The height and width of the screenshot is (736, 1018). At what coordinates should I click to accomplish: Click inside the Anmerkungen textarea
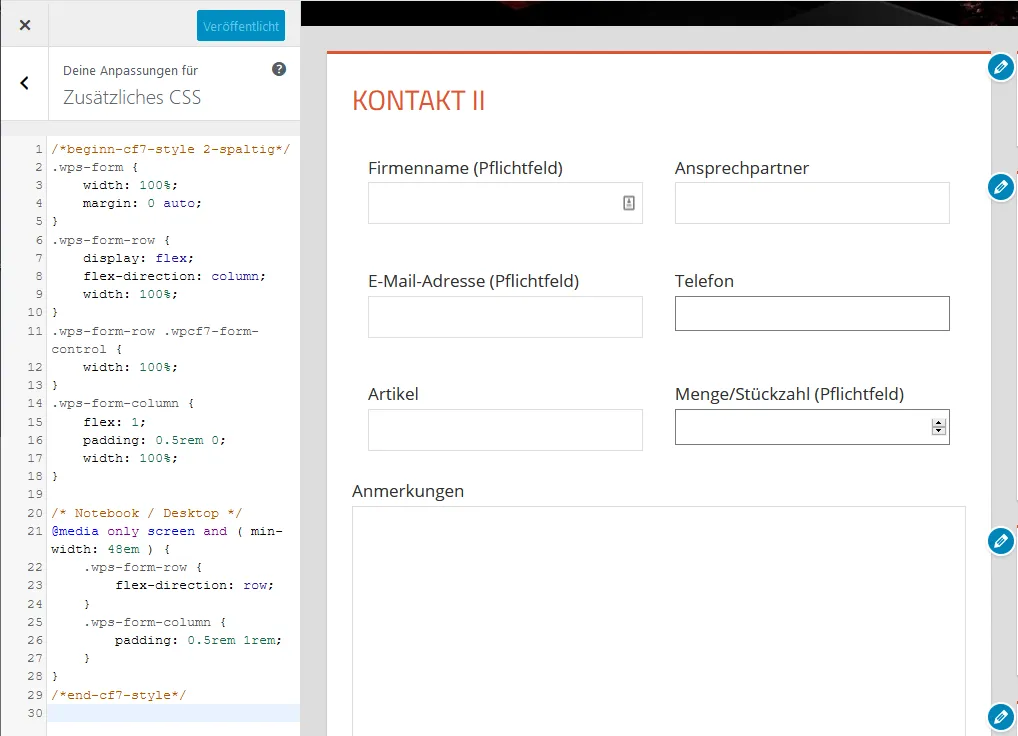click(x=659, y=621)
